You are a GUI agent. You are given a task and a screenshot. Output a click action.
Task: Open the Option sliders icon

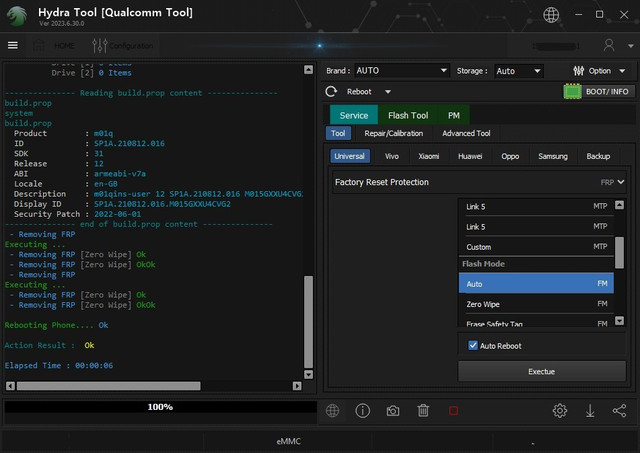578,71
